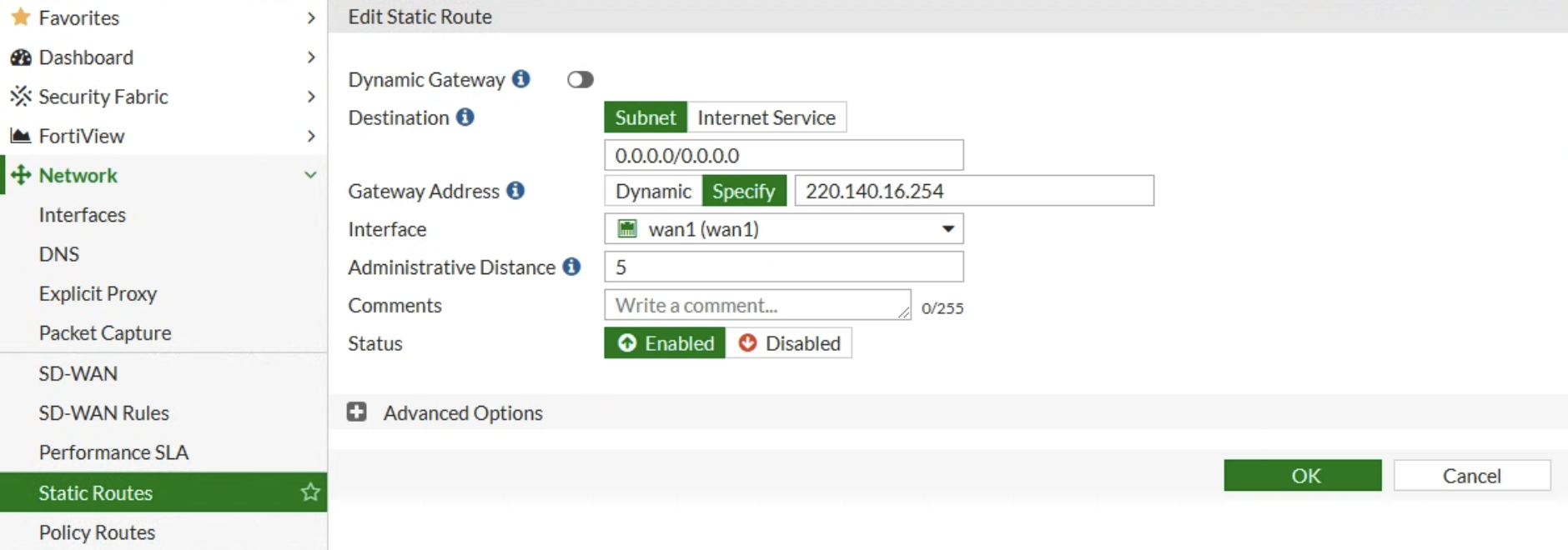The height and width of the screenshot is (550, 1568).
Task: Click the plus icon next to Advanced Options
Action: (x=357, y=412)
